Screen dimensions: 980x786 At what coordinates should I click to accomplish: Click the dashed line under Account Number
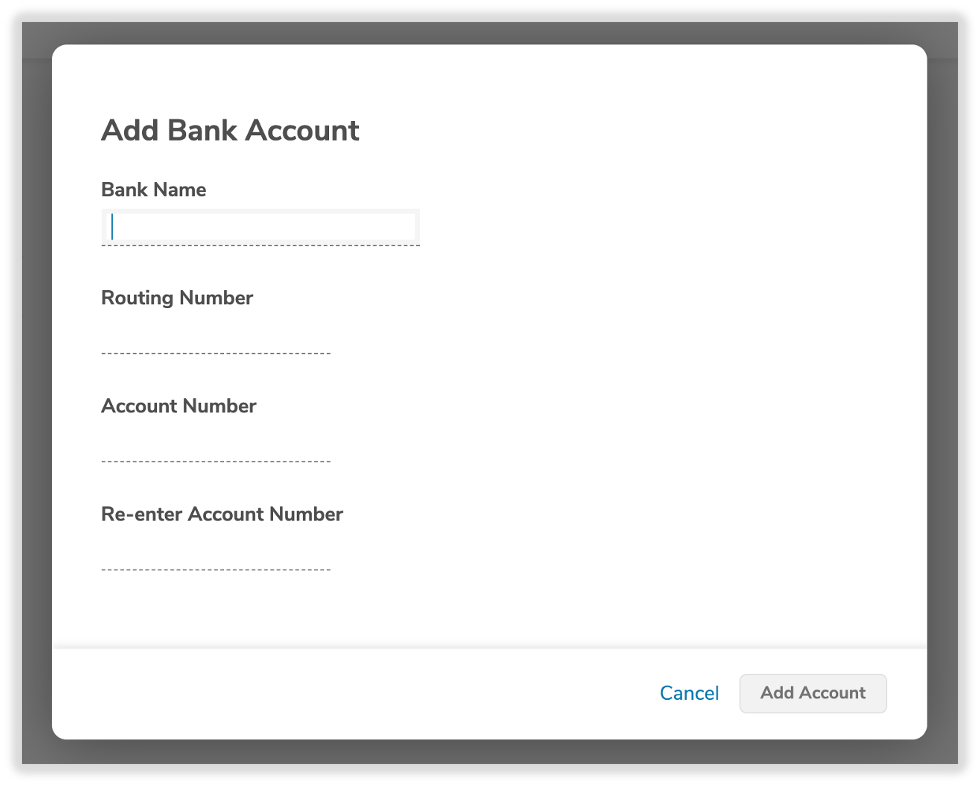215,460
